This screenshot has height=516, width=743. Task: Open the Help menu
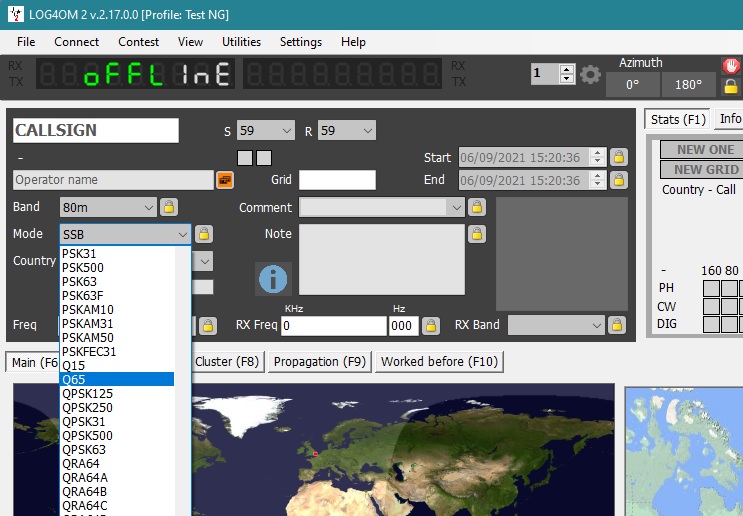click(x=353, y=42)
